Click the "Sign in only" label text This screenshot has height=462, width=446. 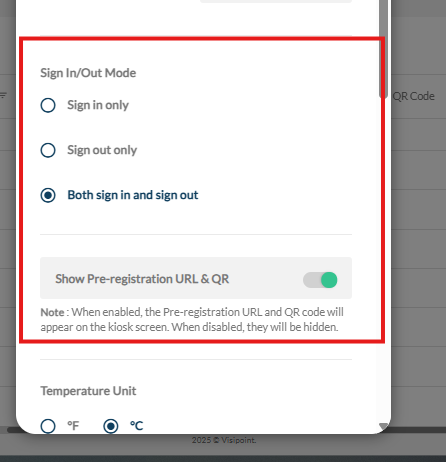click(x=98, y=105)
